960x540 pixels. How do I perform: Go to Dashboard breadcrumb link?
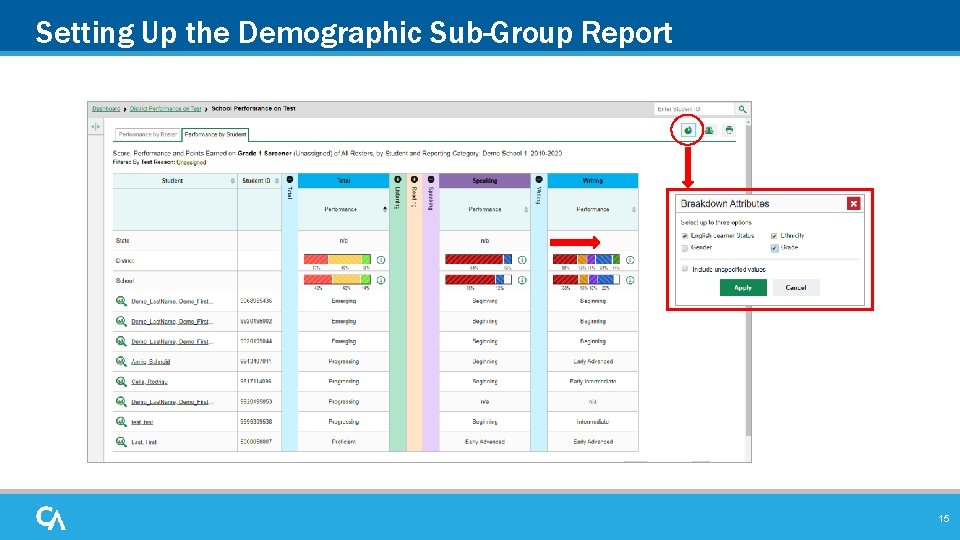106,108
